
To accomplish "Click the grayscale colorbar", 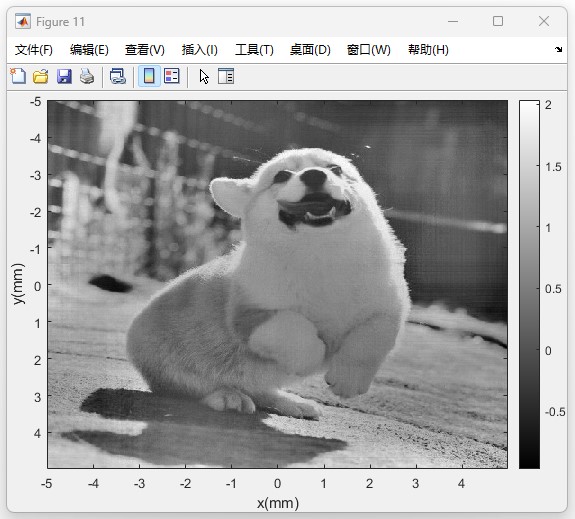I will (x=529, y=284).
